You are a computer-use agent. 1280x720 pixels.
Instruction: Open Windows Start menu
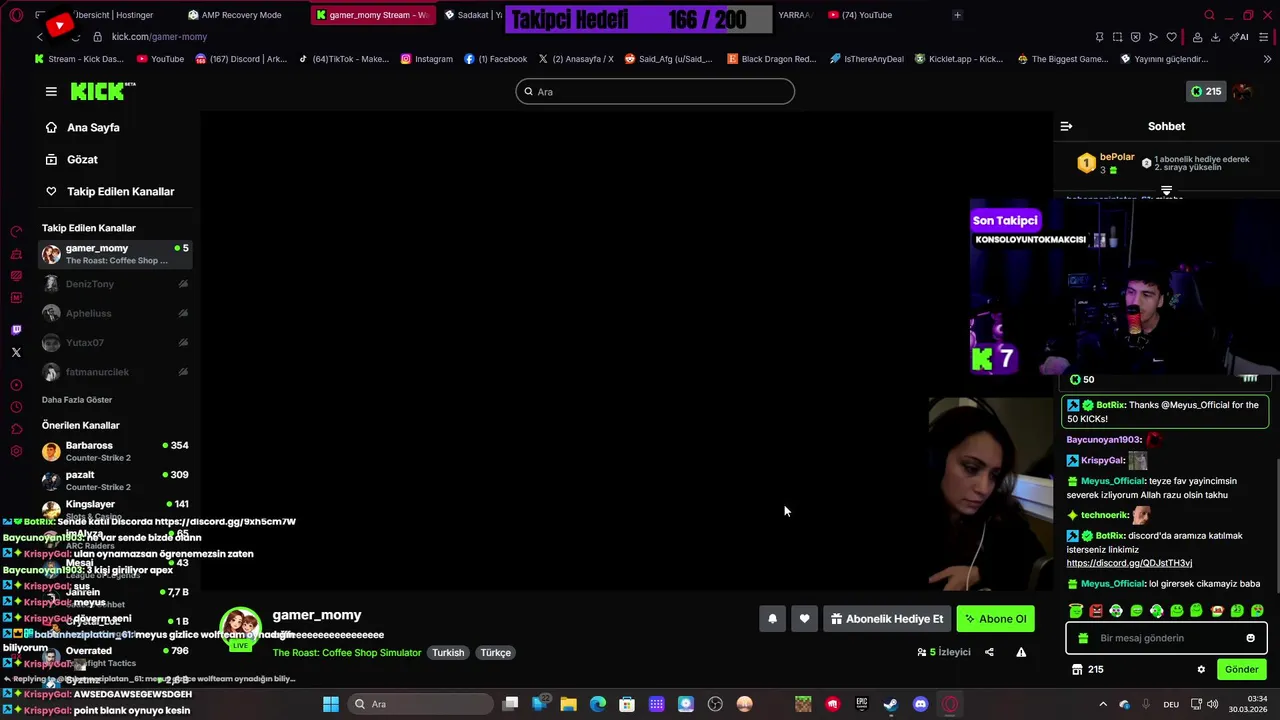331,704
